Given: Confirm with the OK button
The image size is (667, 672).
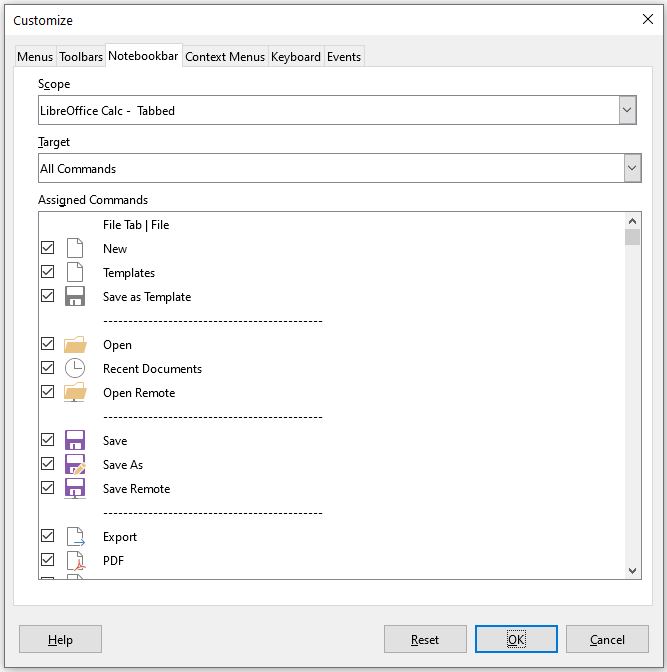Looking at the screenshot, I should [516, 639].
